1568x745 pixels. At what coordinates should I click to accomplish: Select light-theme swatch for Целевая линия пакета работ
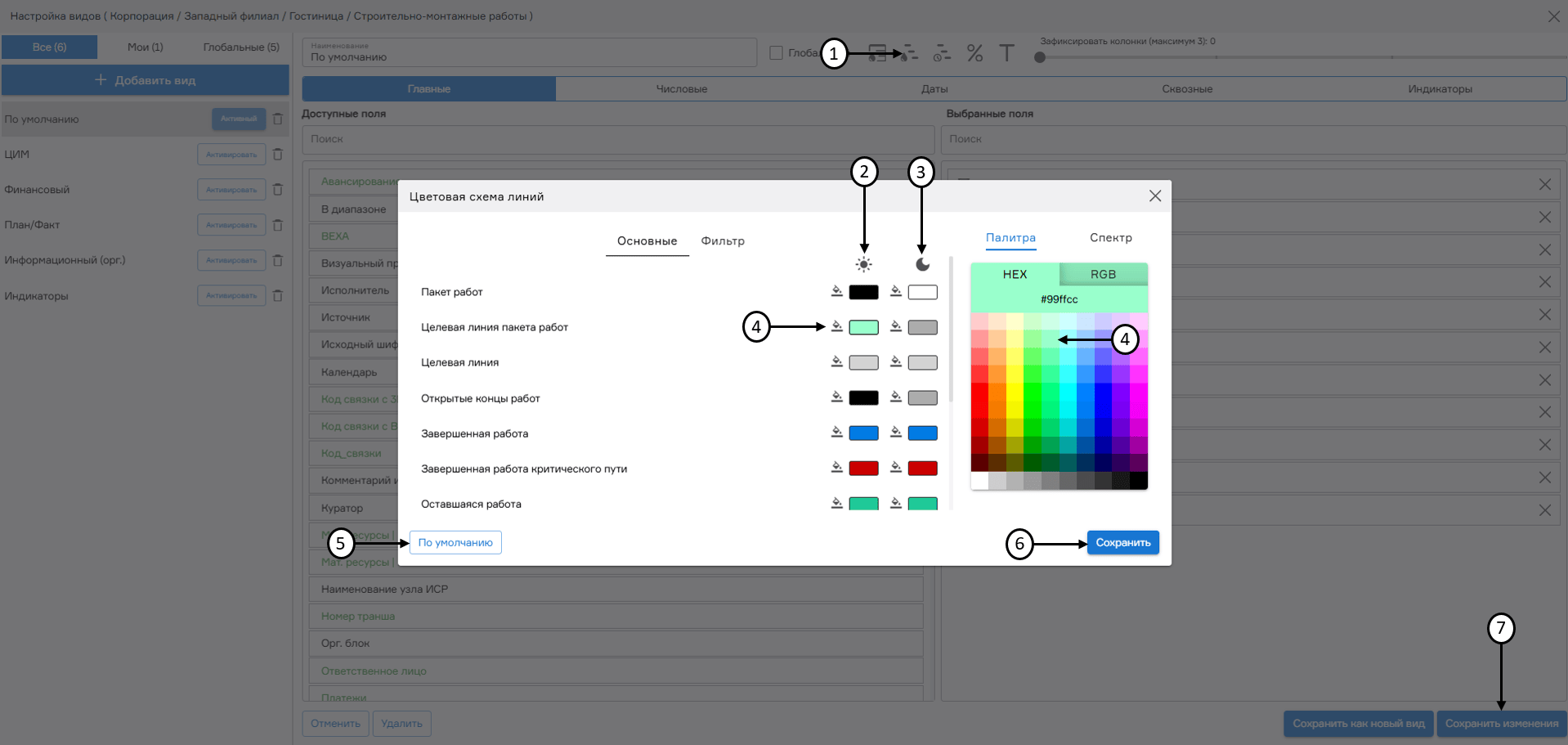pyautogui.click(x=863, y=327)
